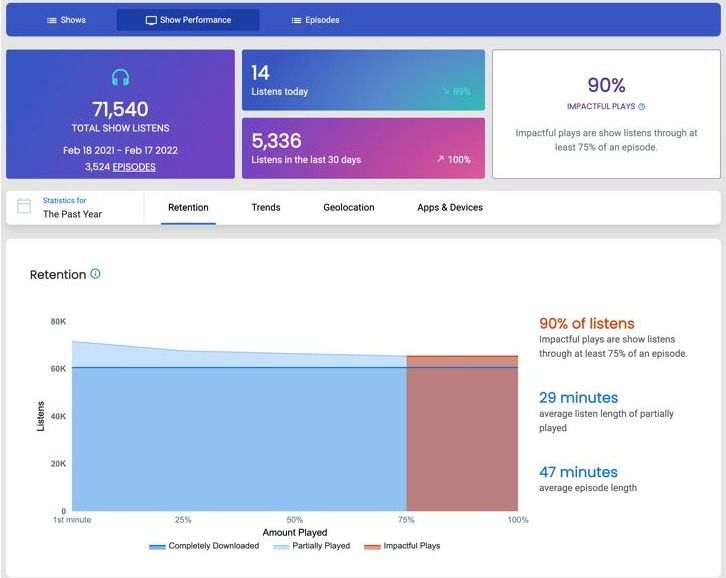Toggle the Impactful Plays legend series
This screenshot has width=726, height=578.
pyautogui.click(x=402, y=546)
